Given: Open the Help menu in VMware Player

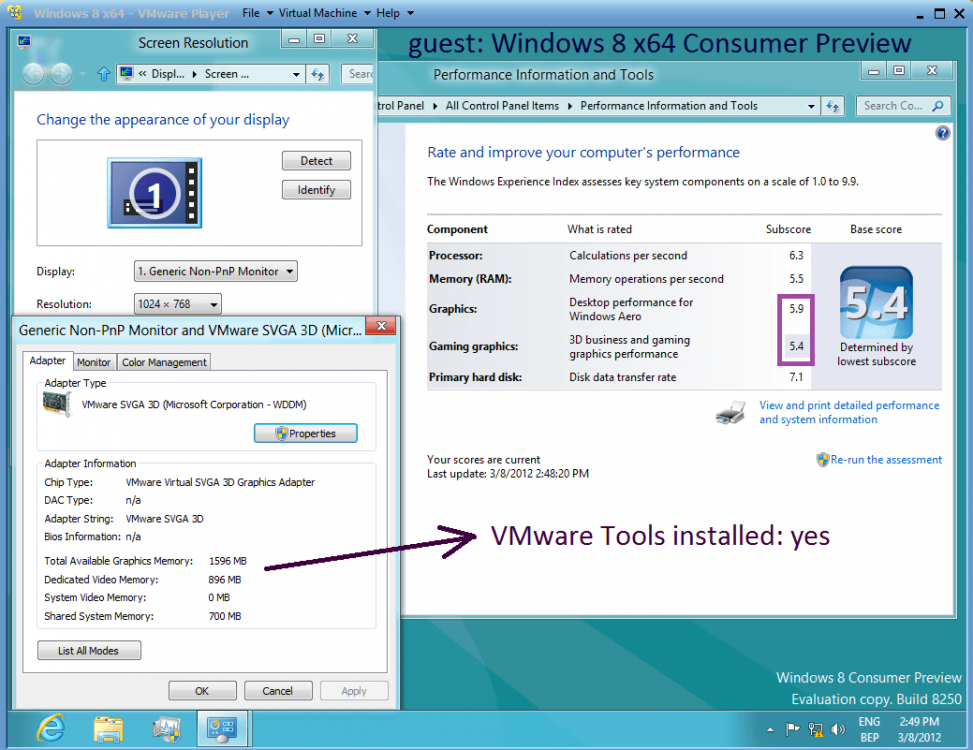Looking at the screenshot, I should pos(395,13).
